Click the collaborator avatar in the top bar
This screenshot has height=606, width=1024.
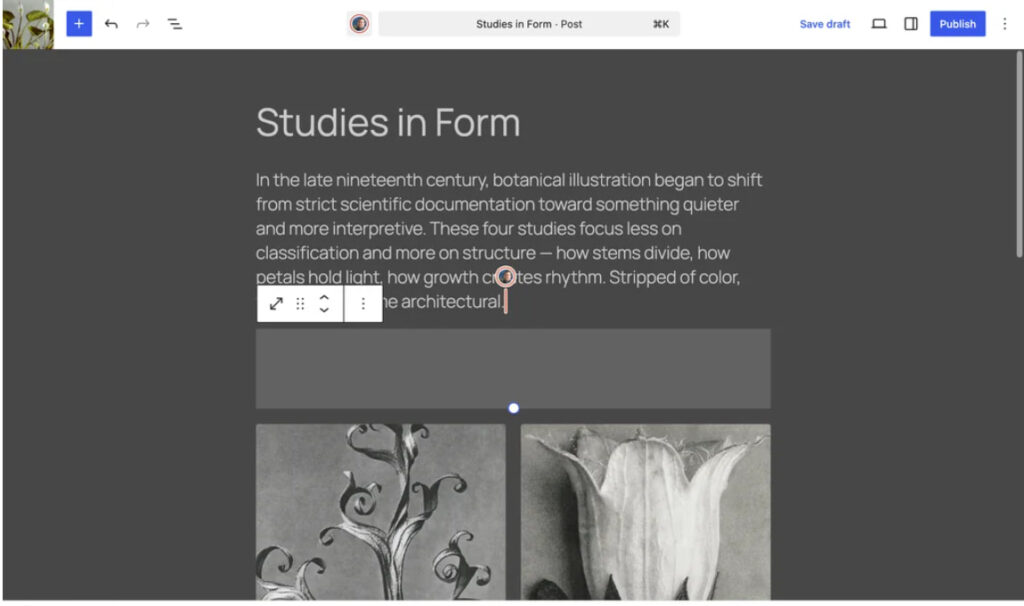[x=359, y=24]
